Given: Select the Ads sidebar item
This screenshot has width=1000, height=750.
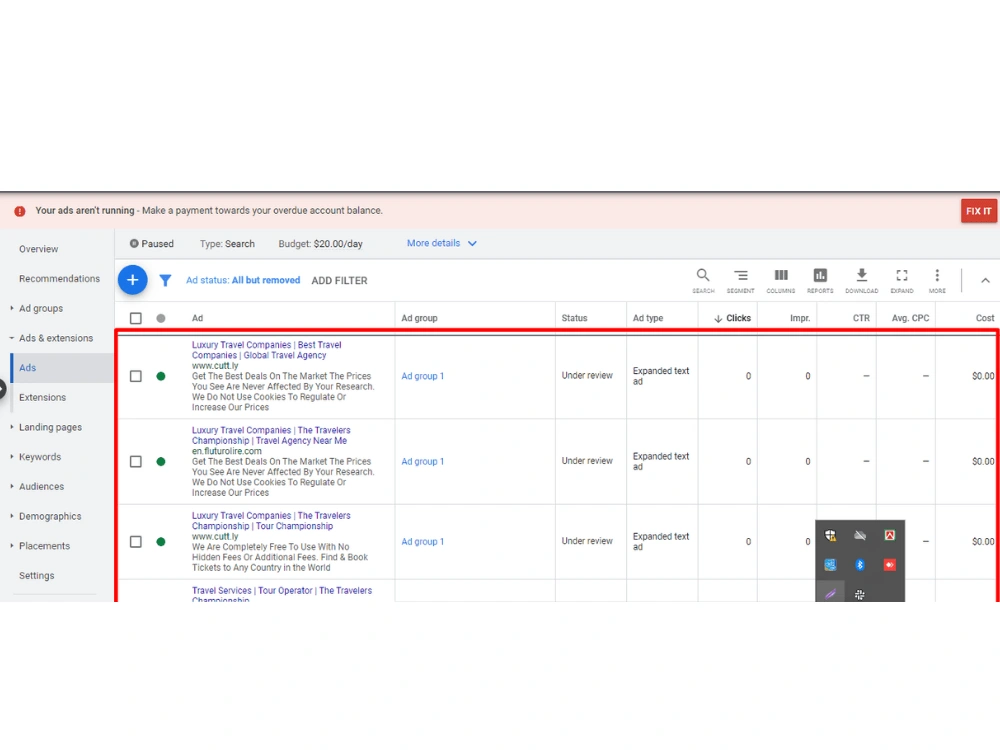Looking at the screenshot, I should point(62,368).
